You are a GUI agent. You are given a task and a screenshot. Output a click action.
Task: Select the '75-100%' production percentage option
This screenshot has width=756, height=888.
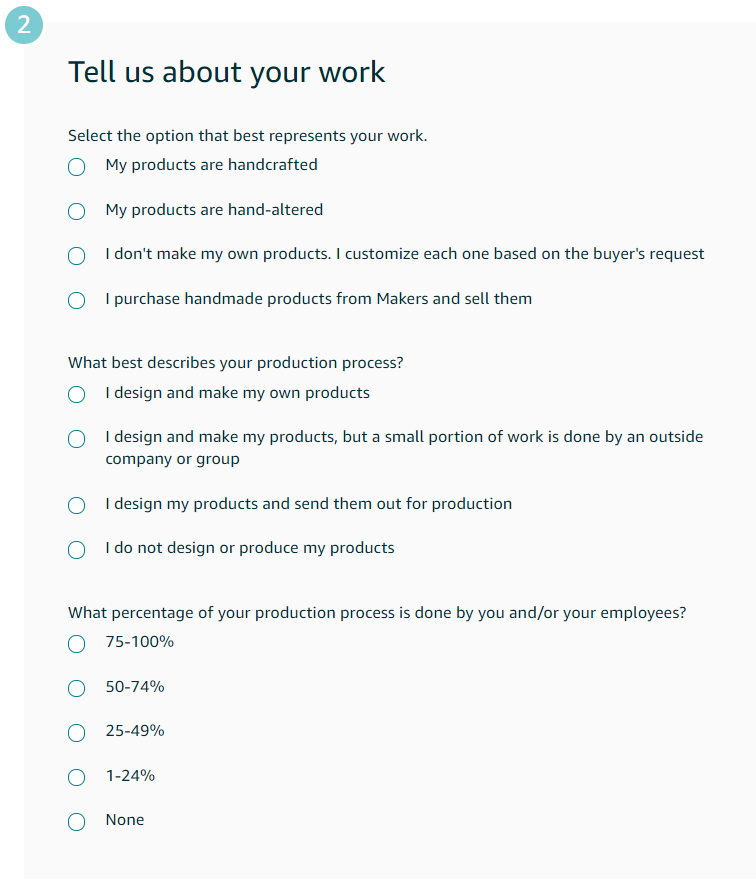click(x=76, y=644)
